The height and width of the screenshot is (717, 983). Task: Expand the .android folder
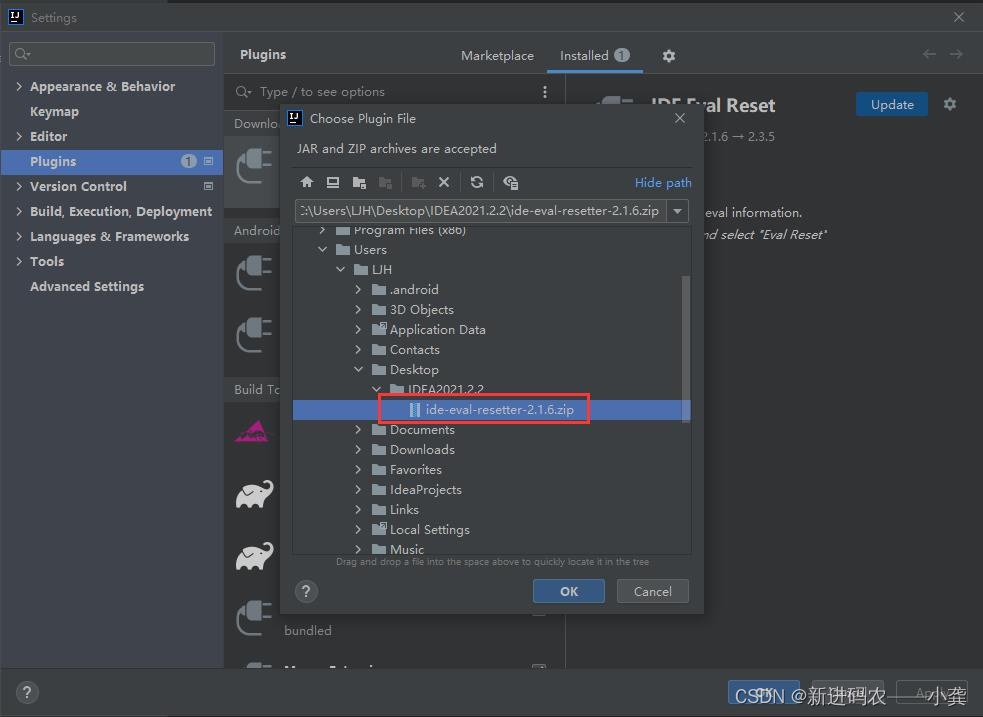(x=358, y=290)
